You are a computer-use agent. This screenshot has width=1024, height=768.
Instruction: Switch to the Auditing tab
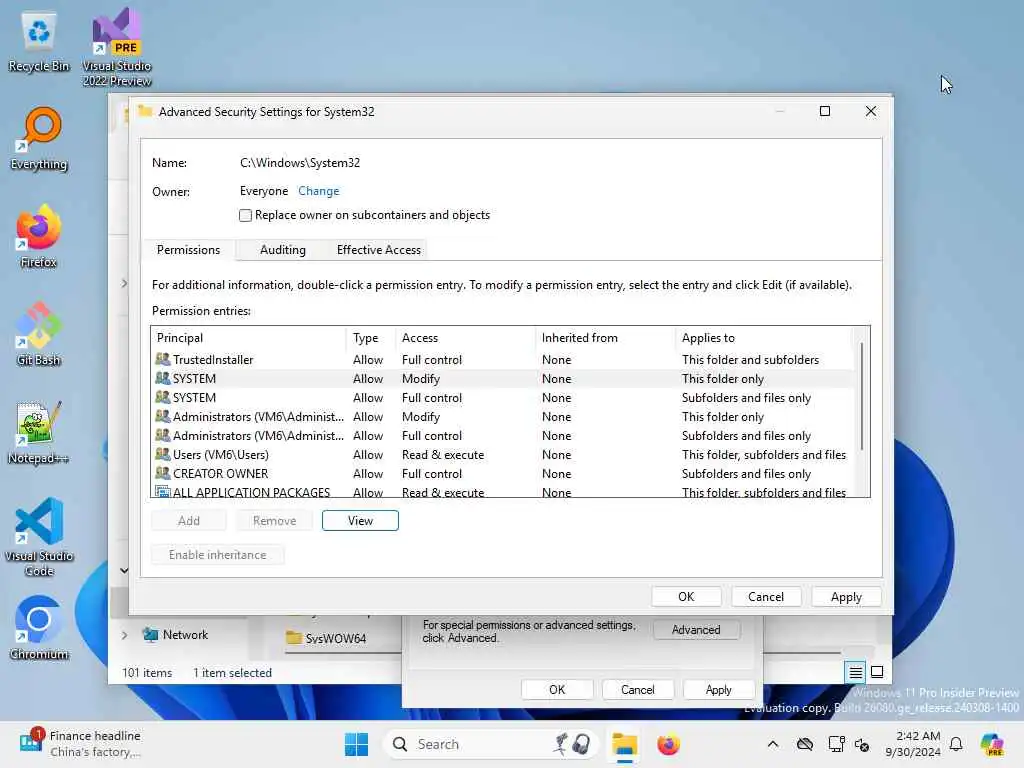[x=282, y=249]
